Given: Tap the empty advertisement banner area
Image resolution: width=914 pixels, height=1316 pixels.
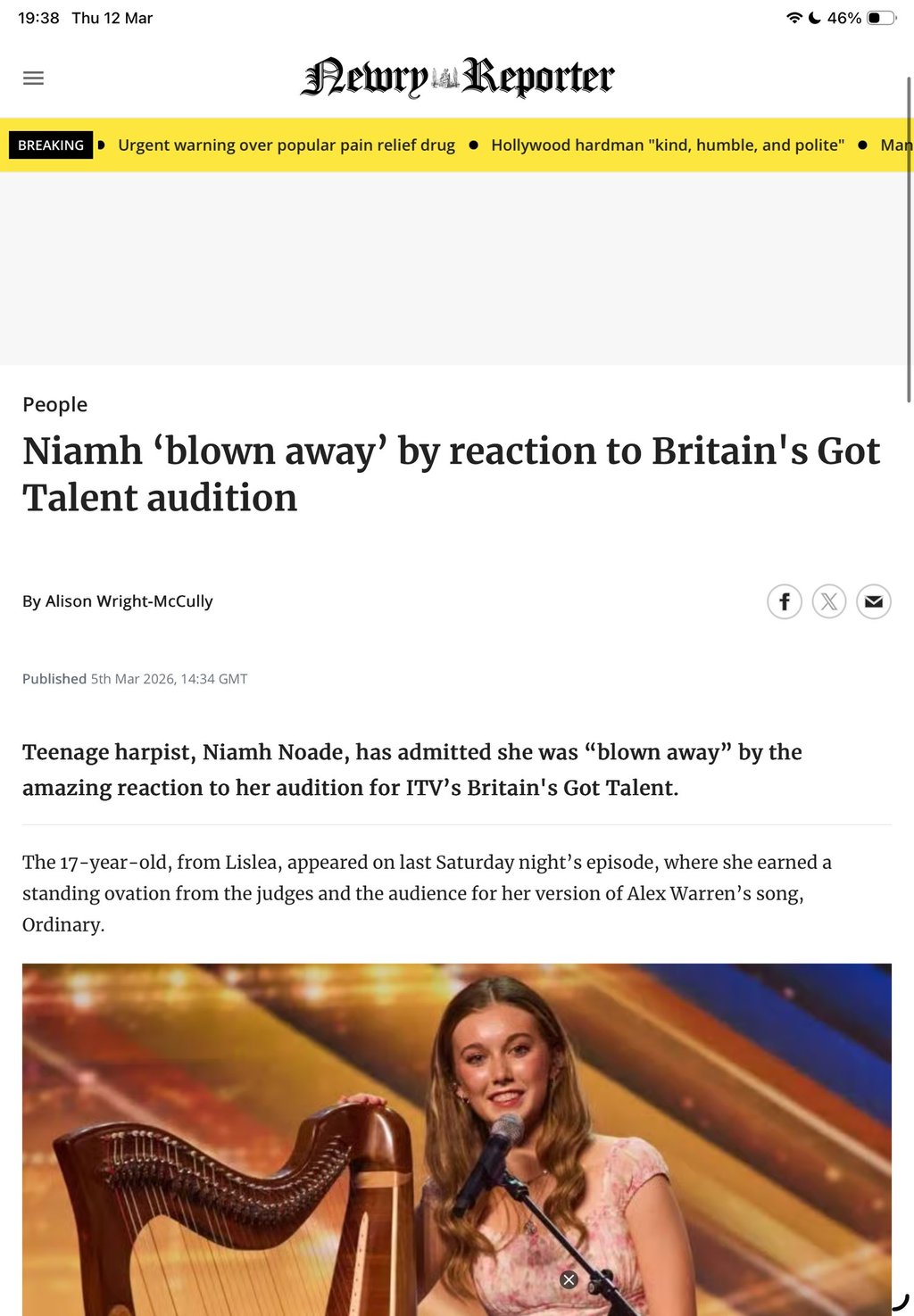Looking at the screenshot, I should 457,269.
